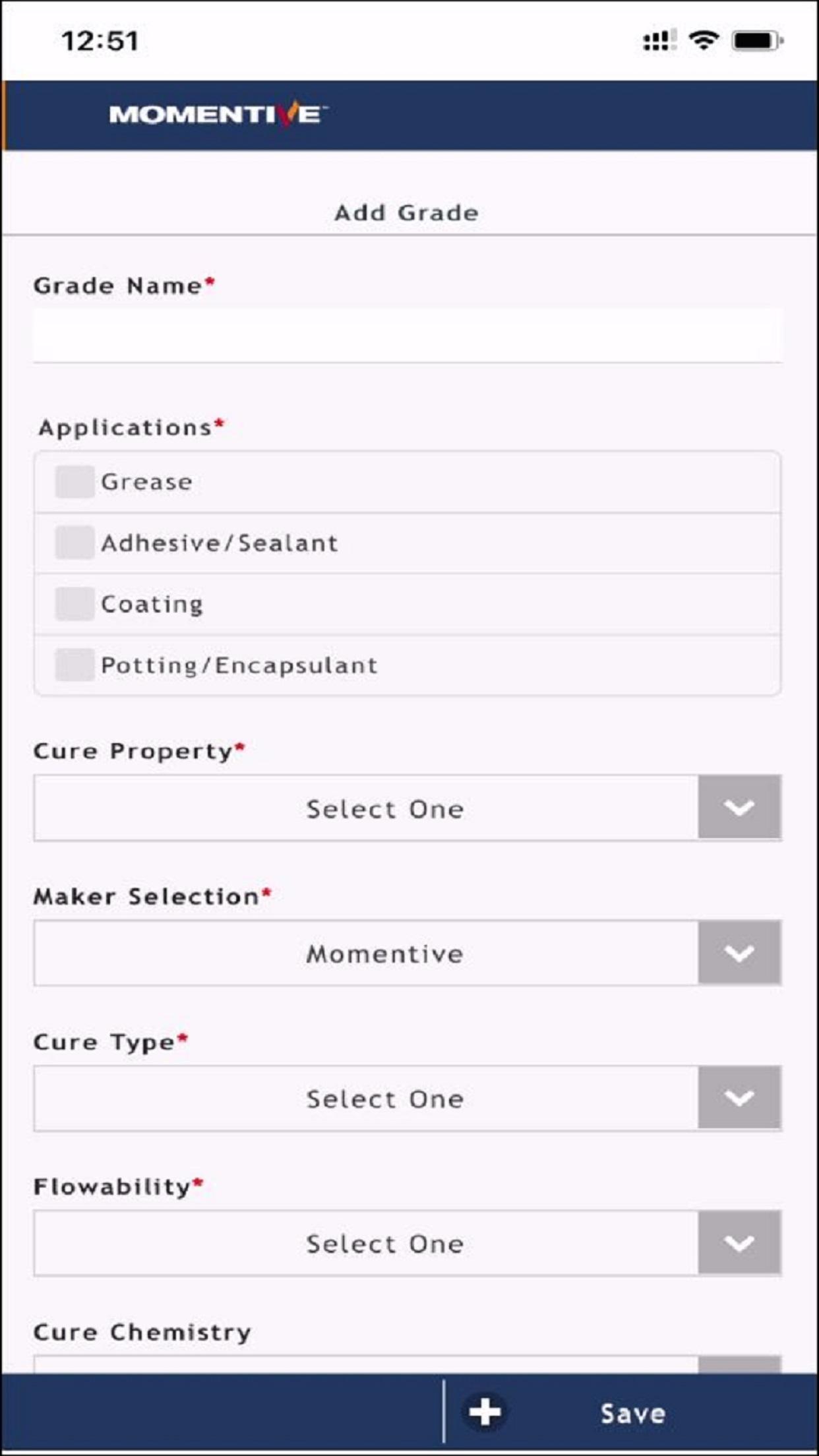819x1456 pixels.
Task: Tap the plus icon in bottom bar
Action: 485,1412
